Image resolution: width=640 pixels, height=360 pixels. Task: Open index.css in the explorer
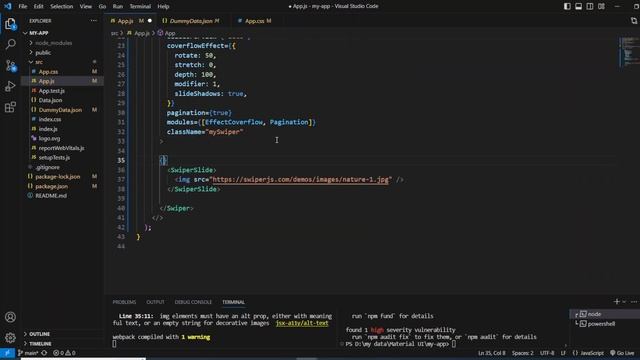tap(62, 119)
